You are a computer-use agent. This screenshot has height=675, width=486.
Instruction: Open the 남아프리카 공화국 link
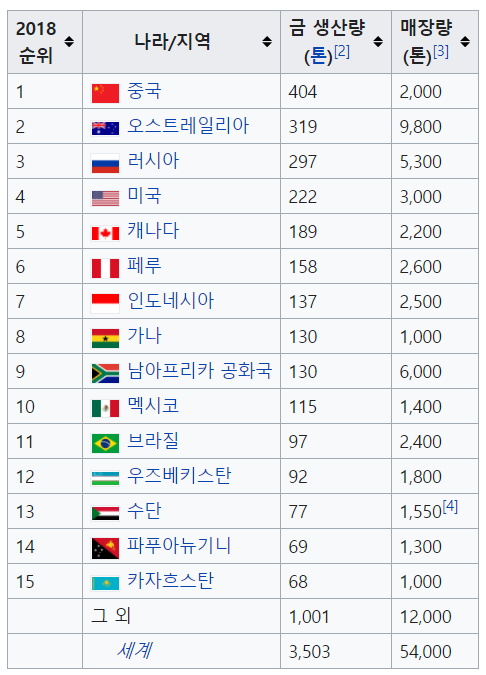click(200, 371)
